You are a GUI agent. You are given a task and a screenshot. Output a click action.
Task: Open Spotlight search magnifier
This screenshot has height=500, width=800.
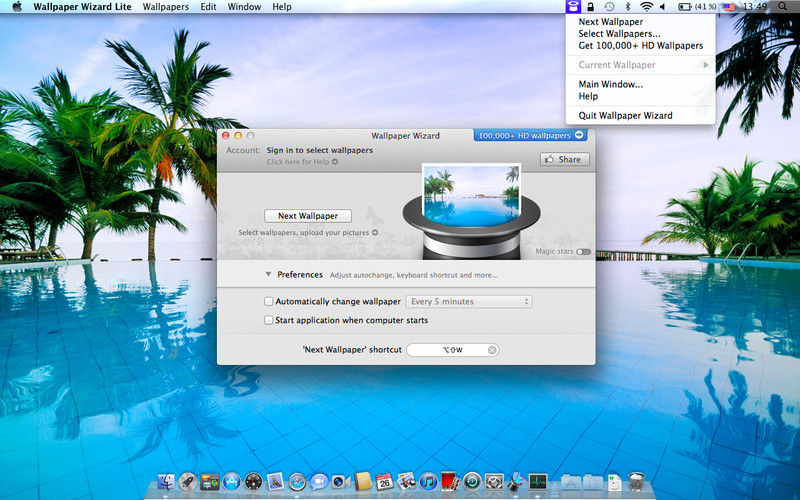(x=783, y=7)
